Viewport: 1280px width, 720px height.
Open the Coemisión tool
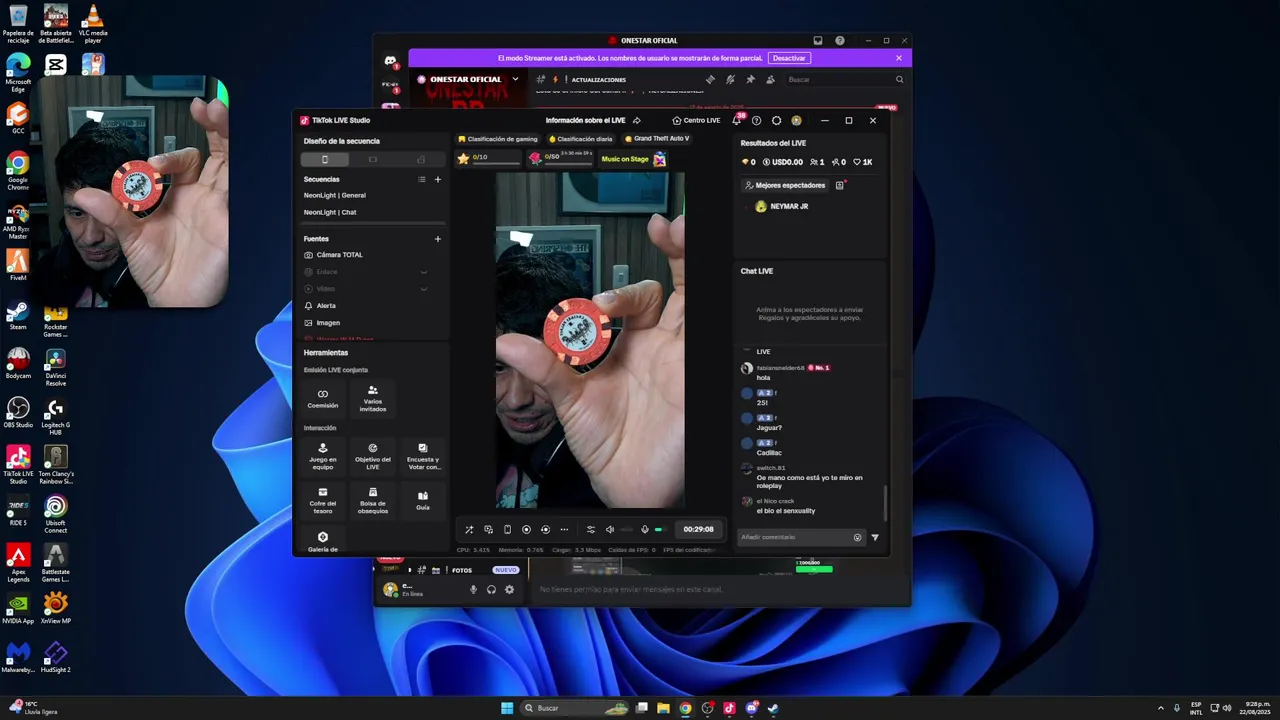pyautogui.click(x=322, y=398)
